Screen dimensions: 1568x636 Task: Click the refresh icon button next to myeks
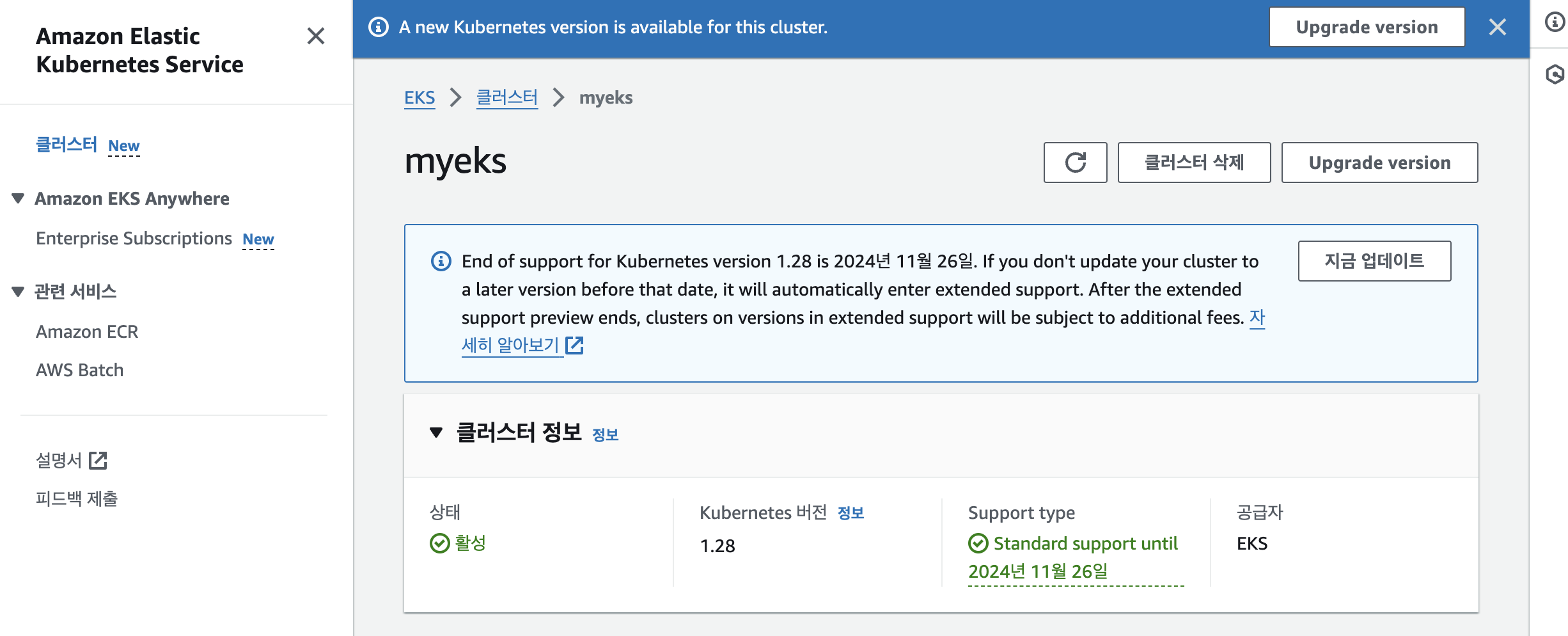pyautogui.click(x=1075, y=163)
